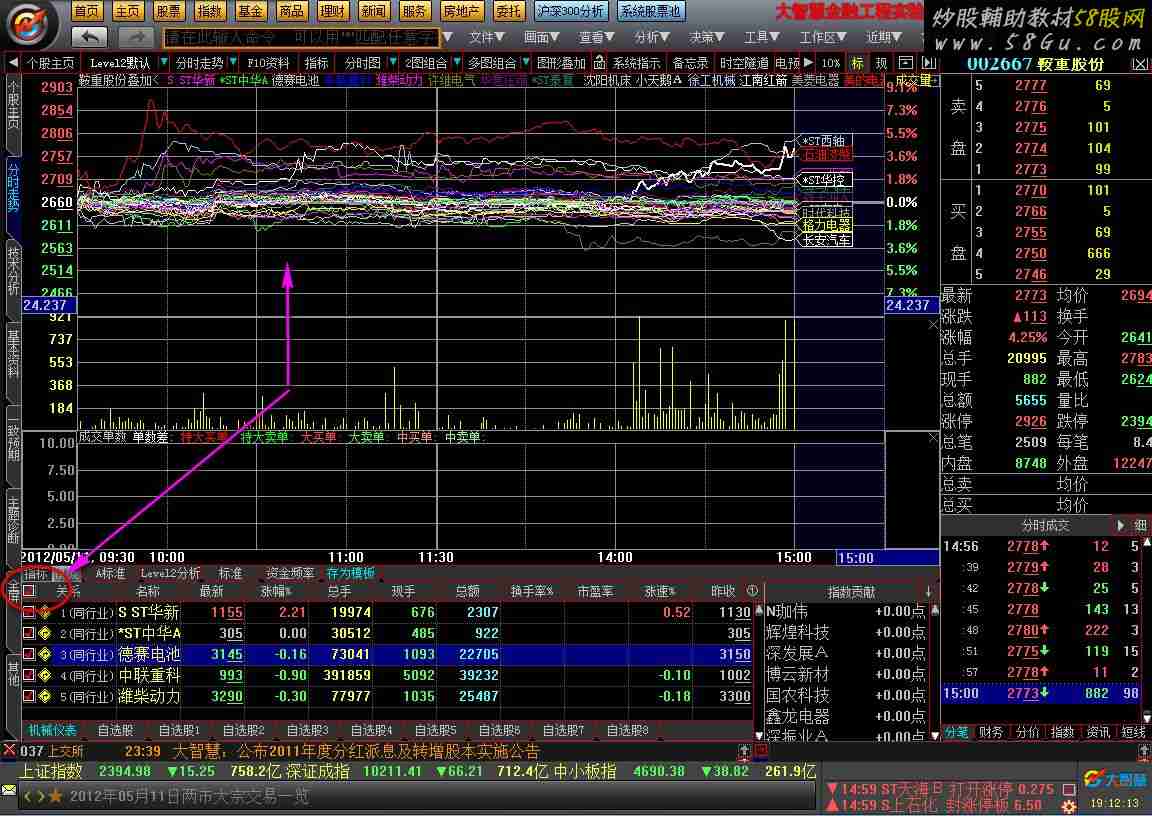Viewport: 1152px width, 816px height.
Task: Click the yellow diamond icon for *ST中华A
Action: tap(45, 633)
